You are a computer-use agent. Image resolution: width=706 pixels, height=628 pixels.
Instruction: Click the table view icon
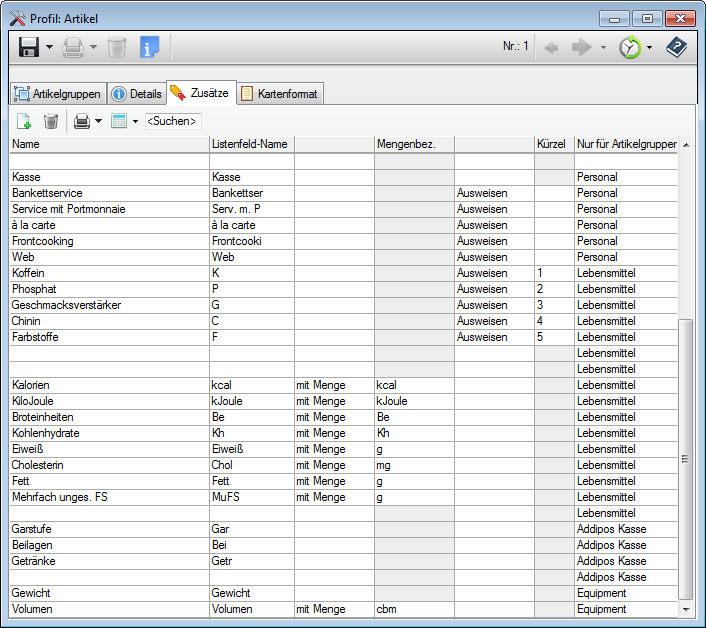click(119, 121)
